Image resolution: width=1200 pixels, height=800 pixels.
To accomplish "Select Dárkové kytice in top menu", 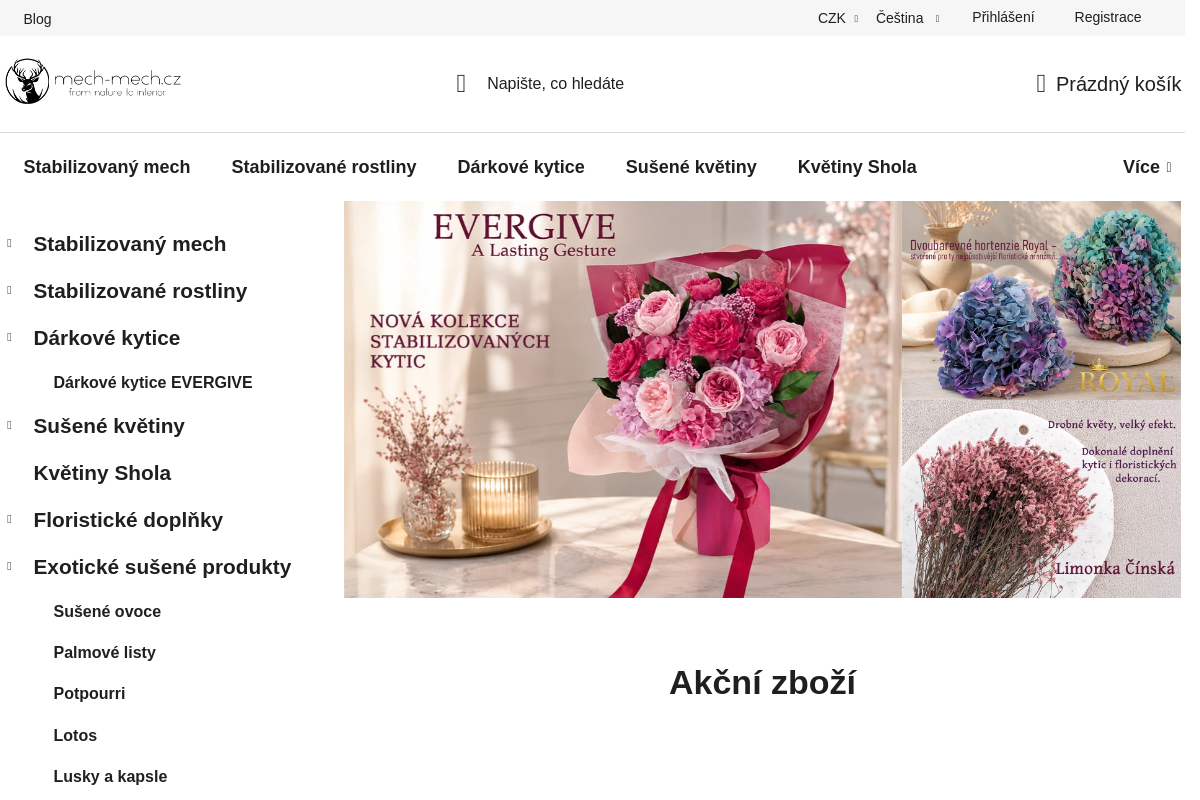I will click(x=521, y=167).
